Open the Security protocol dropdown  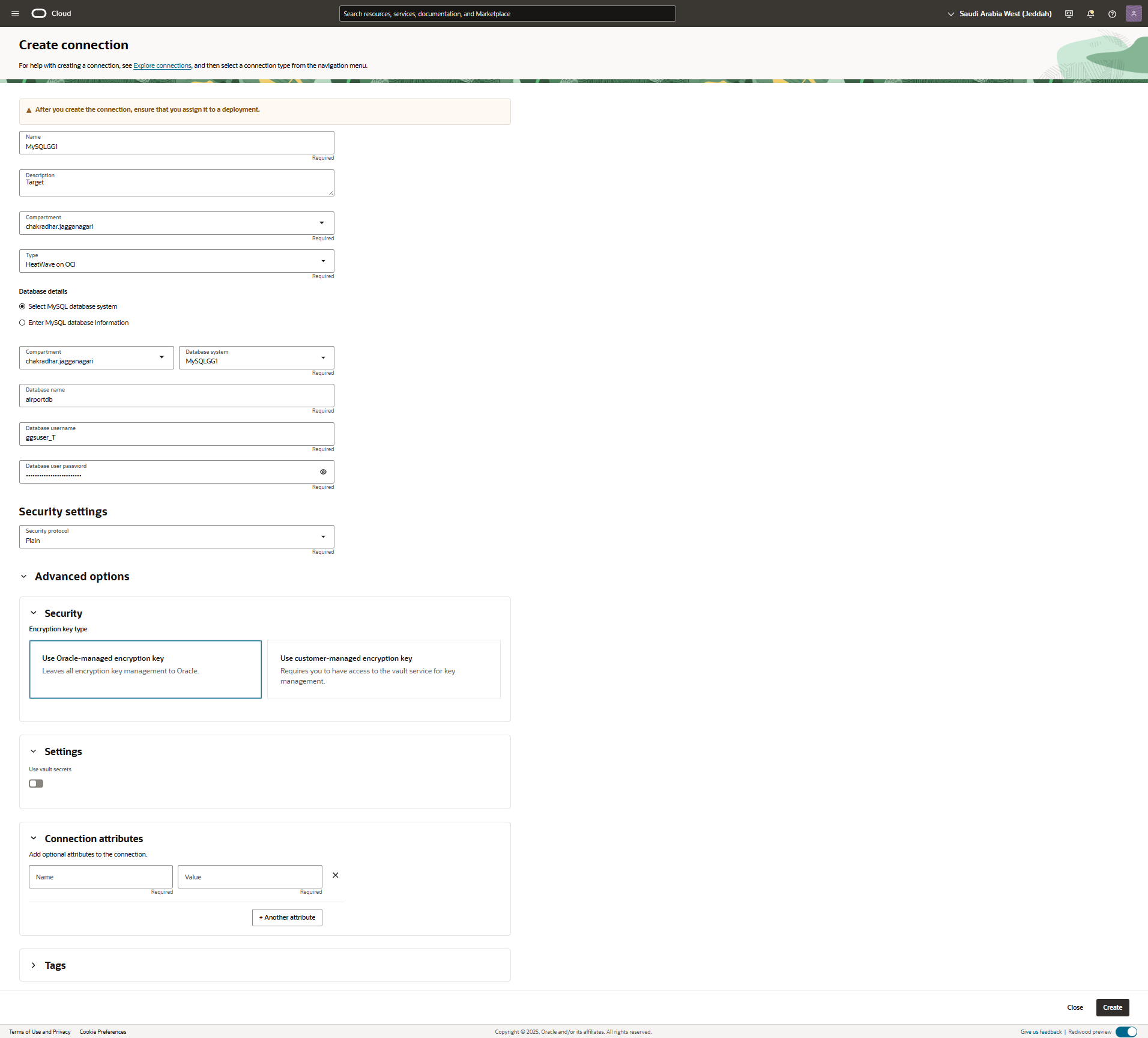pyautogui.click(x=177, y=536)
